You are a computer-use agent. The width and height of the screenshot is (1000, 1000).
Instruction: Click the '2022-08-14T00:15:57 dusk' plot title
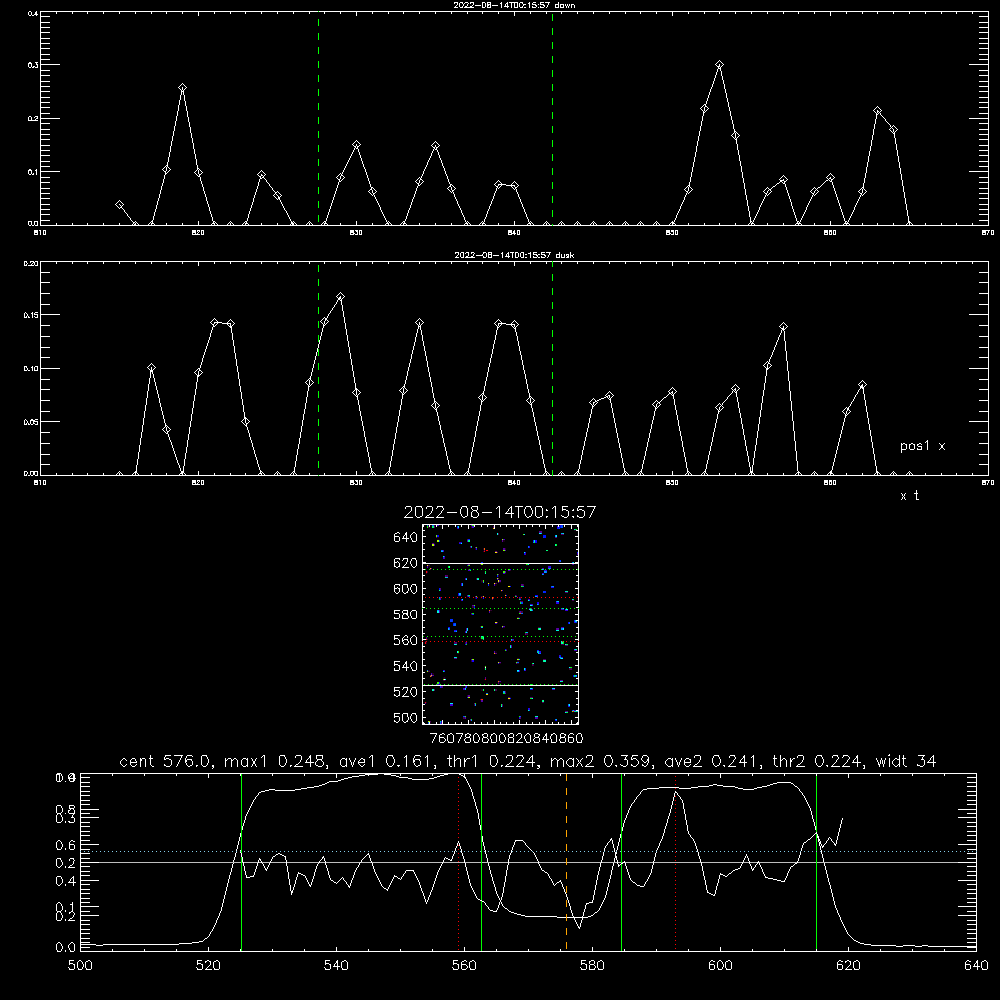coord(514,255)
